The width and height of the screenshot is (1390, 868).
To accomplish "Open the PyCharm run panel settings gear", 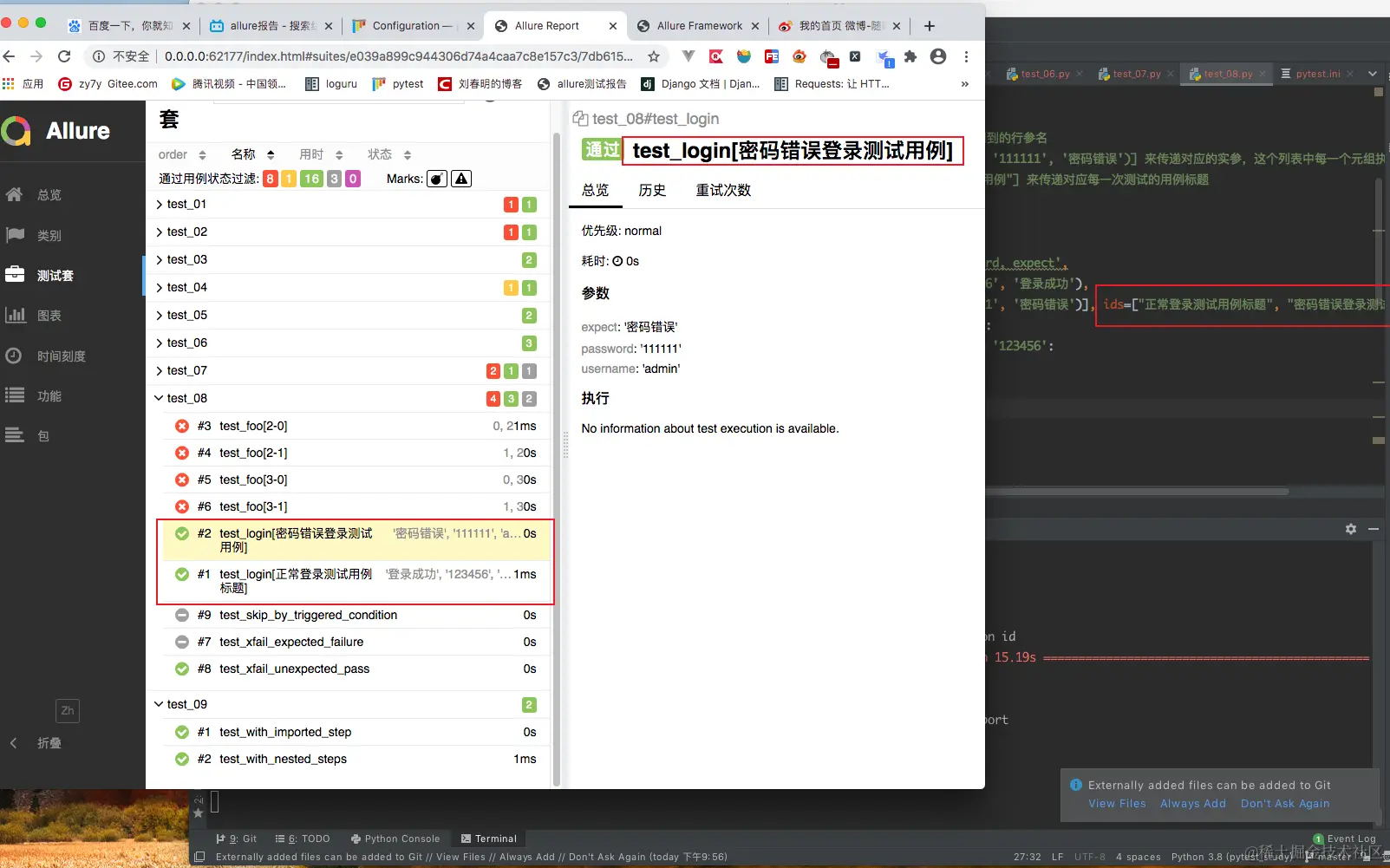I will (x=1351, y=529).
